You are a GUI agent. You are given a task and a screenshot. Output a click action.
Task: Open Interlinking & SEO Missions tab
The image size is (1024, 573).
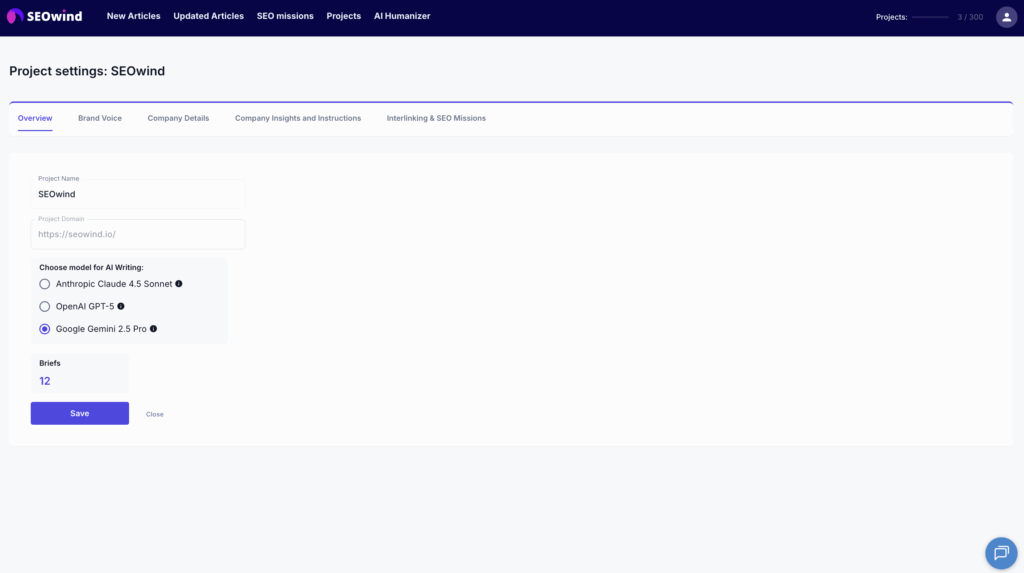click(436, 118)
